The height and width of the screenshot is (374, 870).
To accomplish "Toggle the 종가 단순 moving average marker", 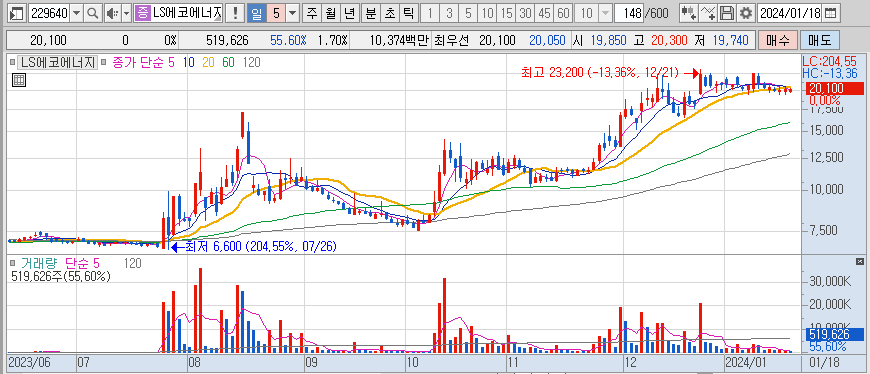I will [105, 63].
